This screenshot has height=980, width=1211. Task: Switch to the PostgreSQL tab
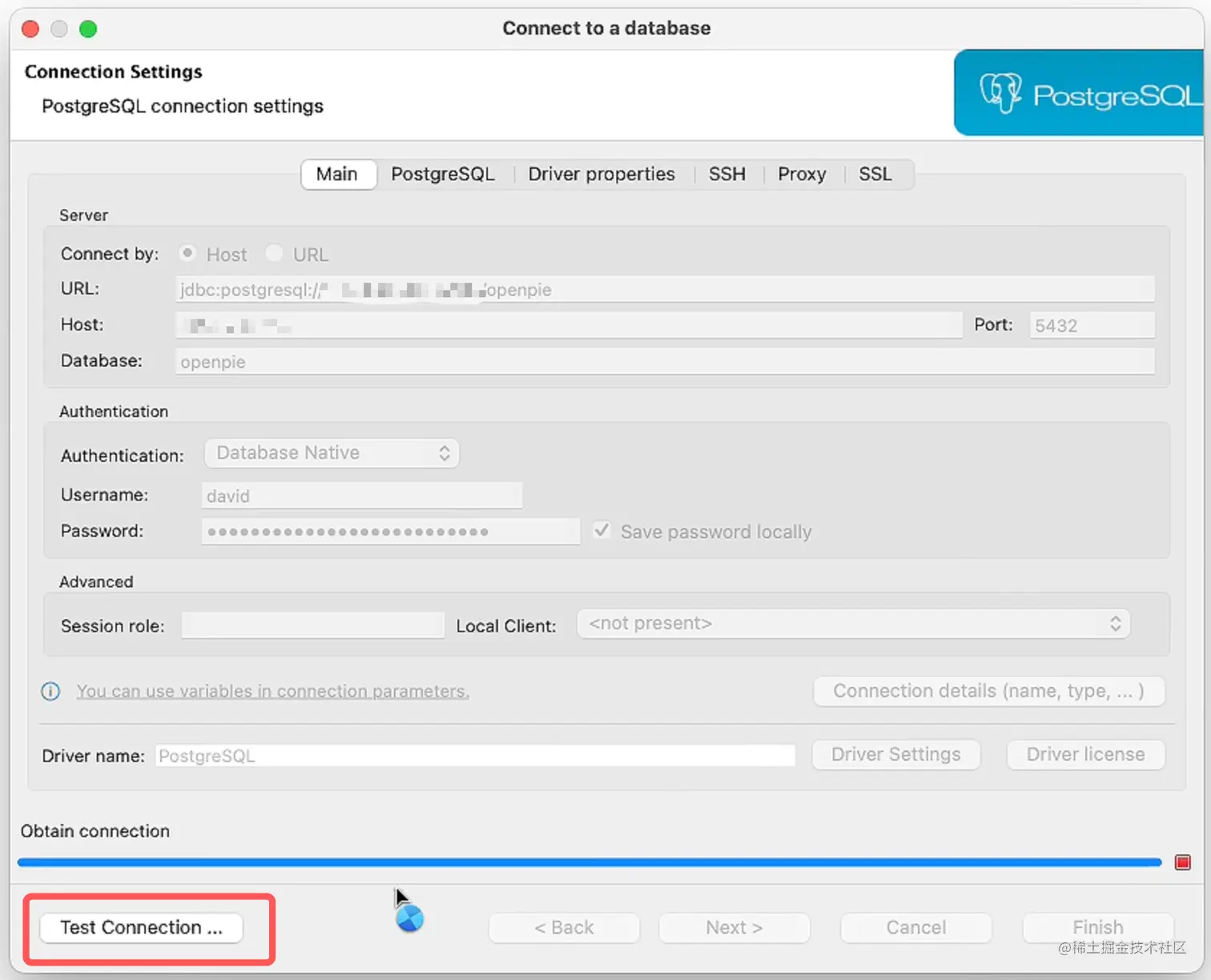coord(443,174)
